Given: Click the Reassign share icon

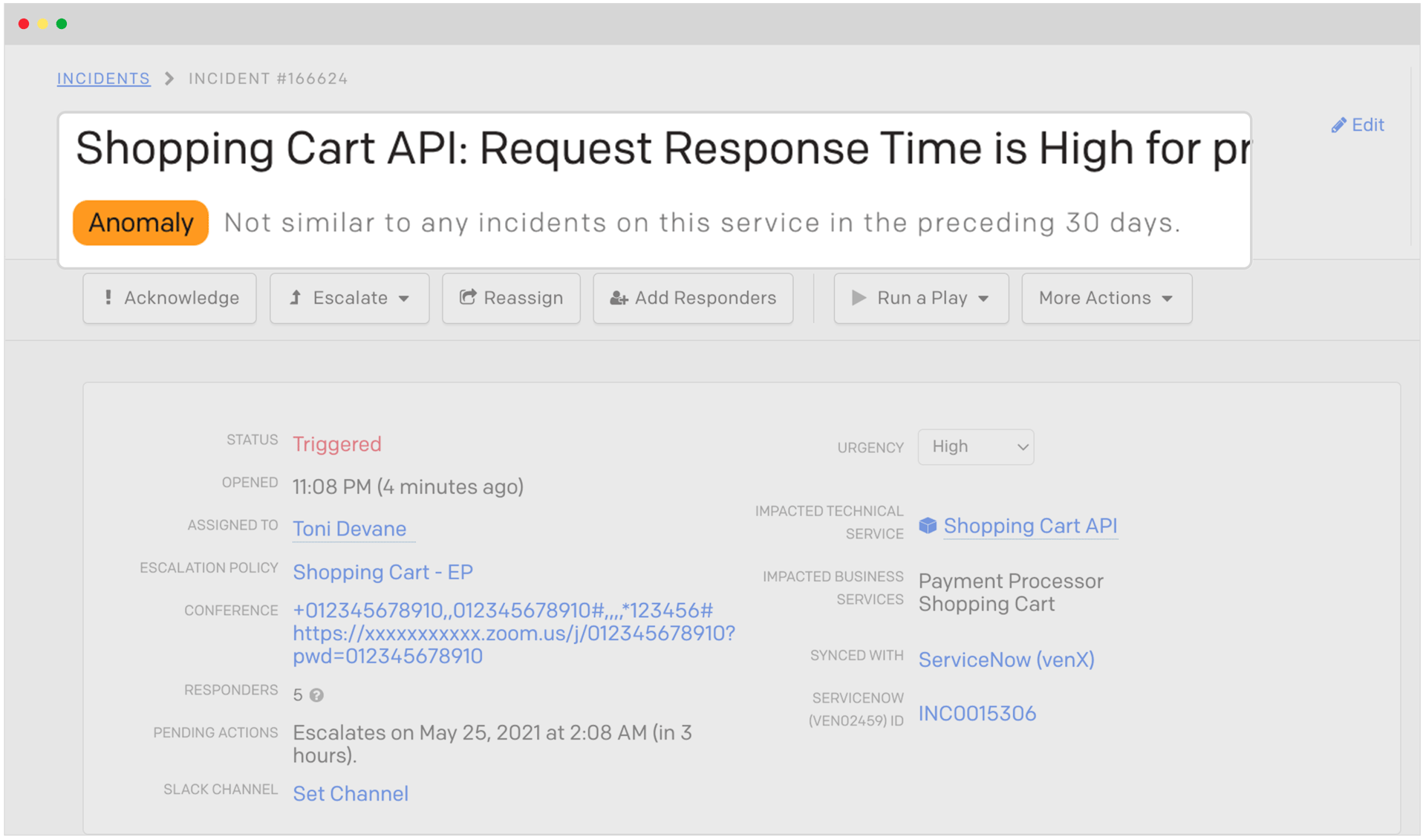Looking at the screenshot, I should point(467,298).
